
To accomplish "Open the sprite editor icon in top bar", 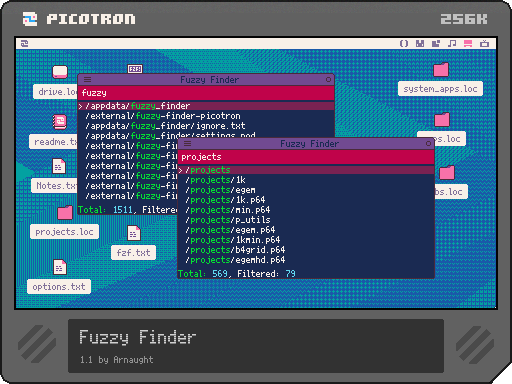I will tap(420, 44).
